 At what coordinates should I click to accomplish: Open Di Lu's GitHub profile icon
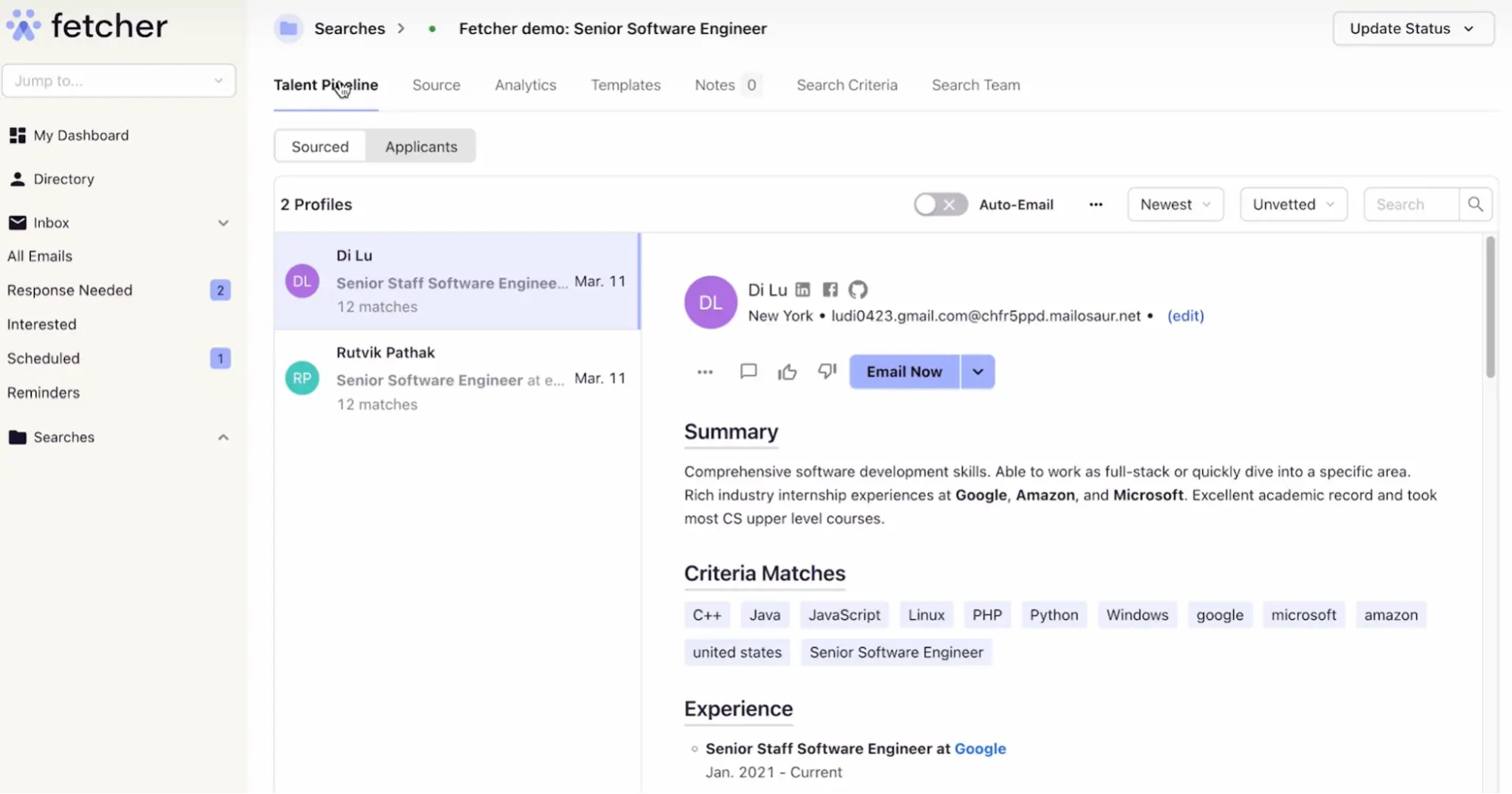pyautogui.click(x=858, y=290)
